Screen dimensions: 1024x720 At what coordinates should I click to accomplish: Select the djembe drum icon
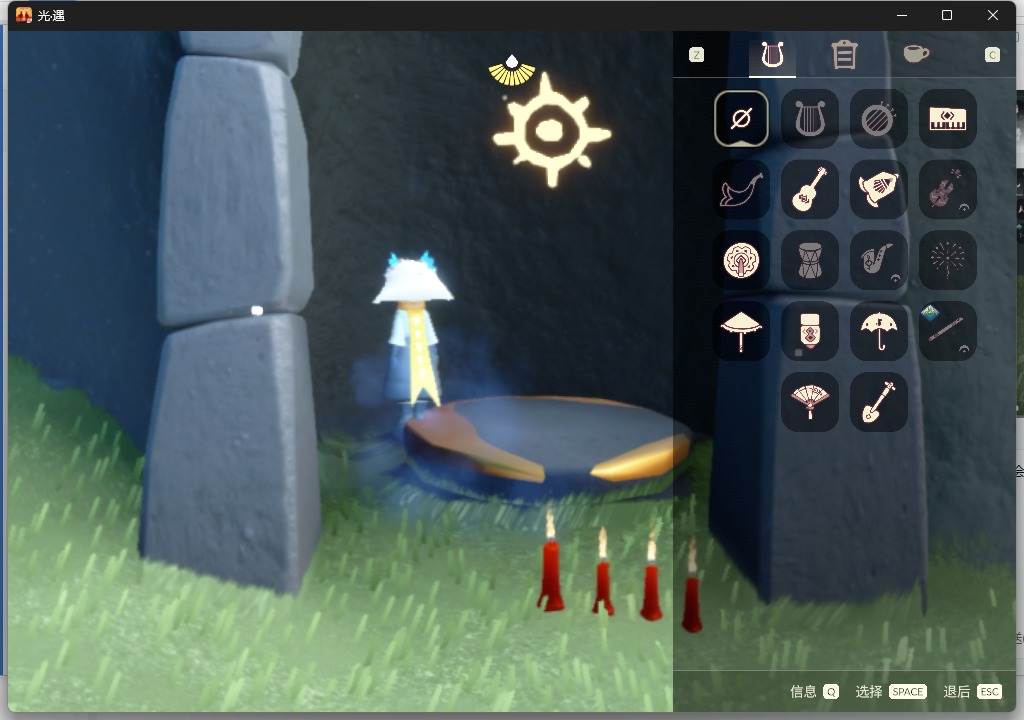[810, 260]
